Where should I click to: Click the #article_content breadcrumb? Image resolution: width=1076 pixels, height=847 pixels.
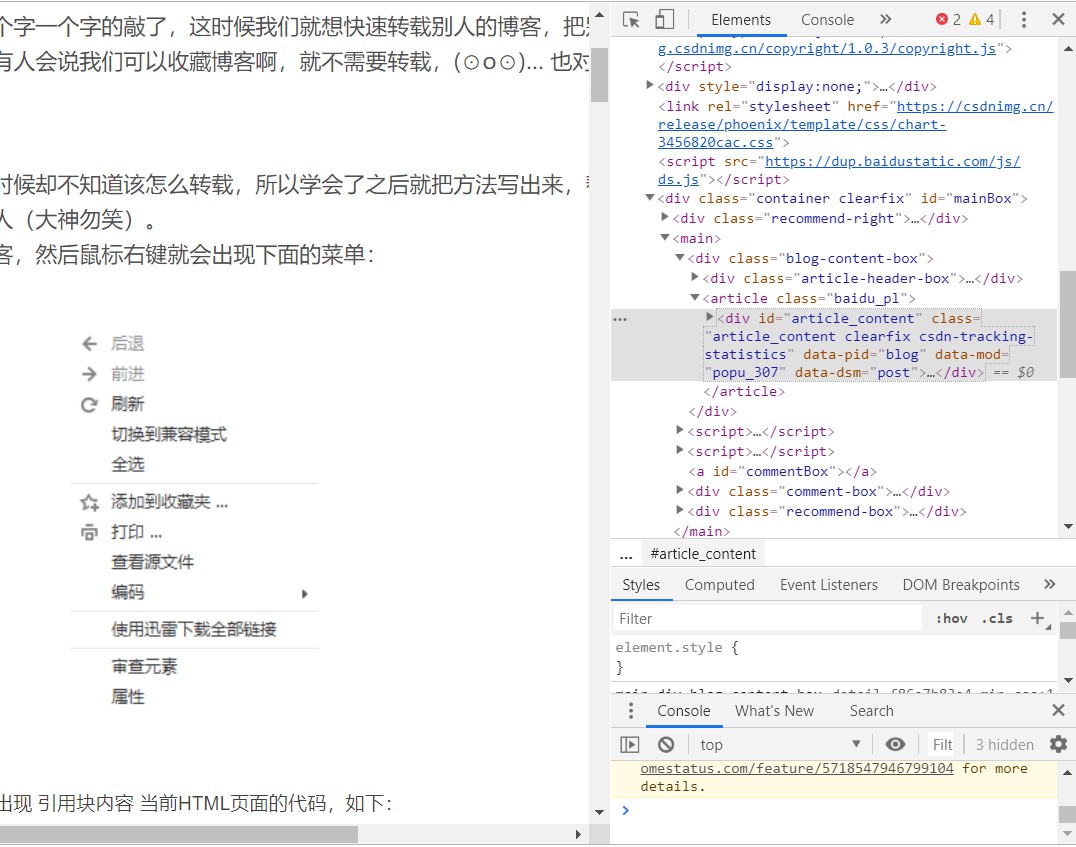(703, 554)
